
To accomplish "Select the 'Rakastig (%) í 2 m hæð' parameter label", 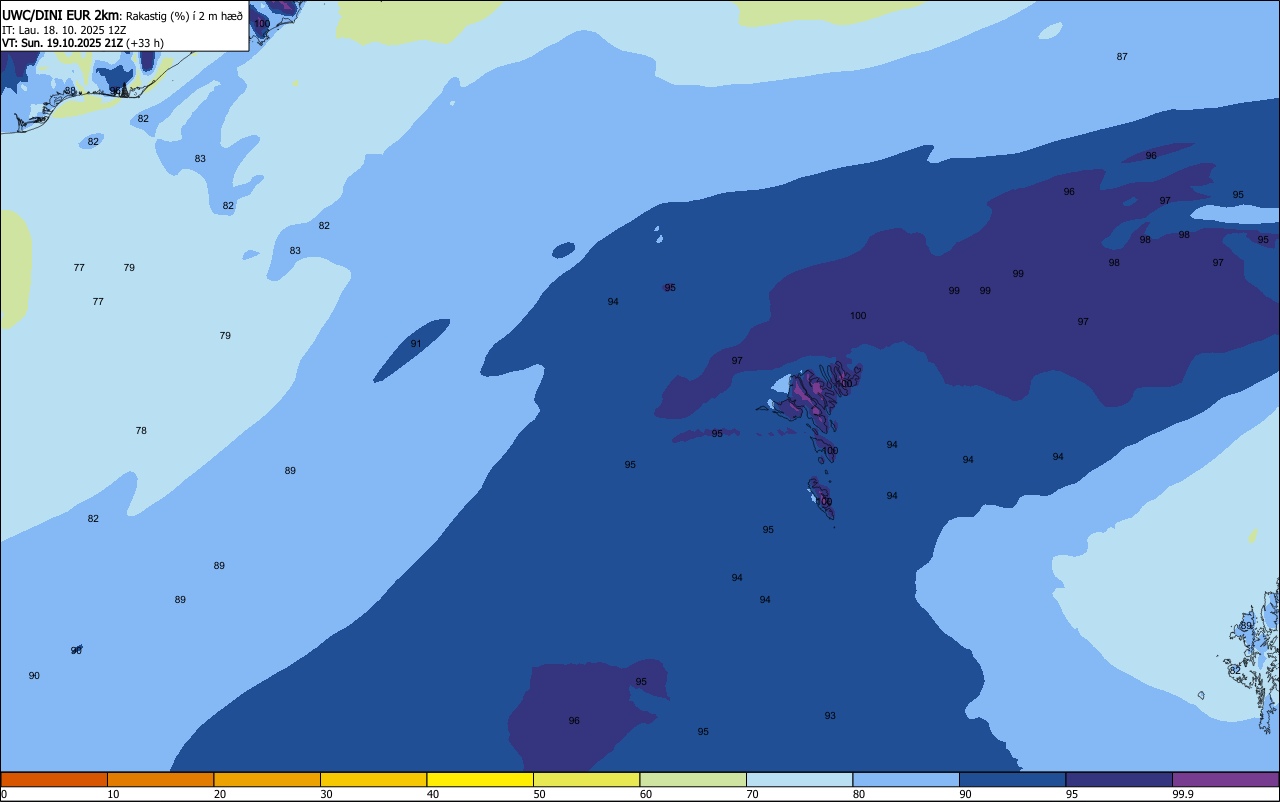I will point(184,16).
